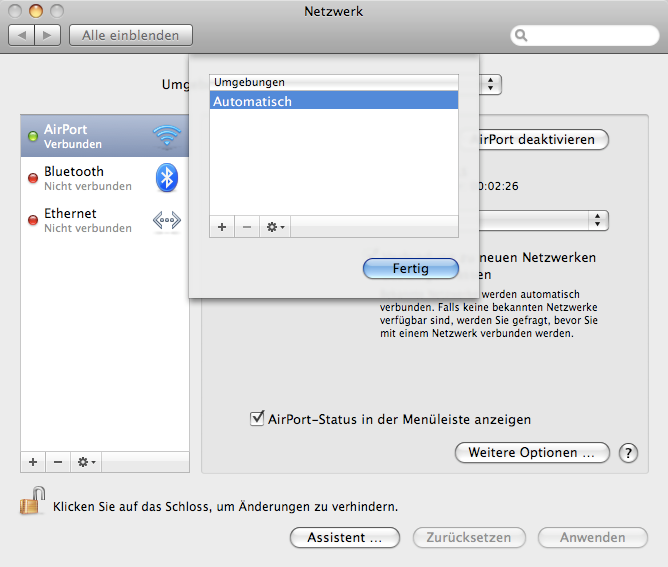Launch the Assistent … button
Screen dimensions: 668x567
pyautogui.click(x=345, y=537)
